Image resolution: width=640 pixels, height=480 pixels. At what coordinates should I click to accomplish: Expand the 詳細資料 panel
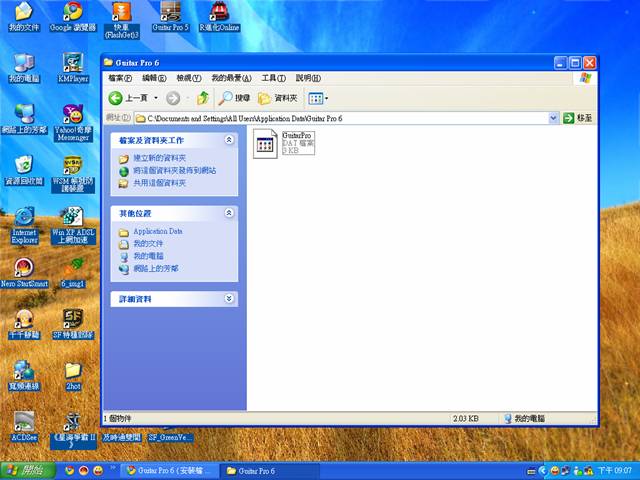[229, 299]
